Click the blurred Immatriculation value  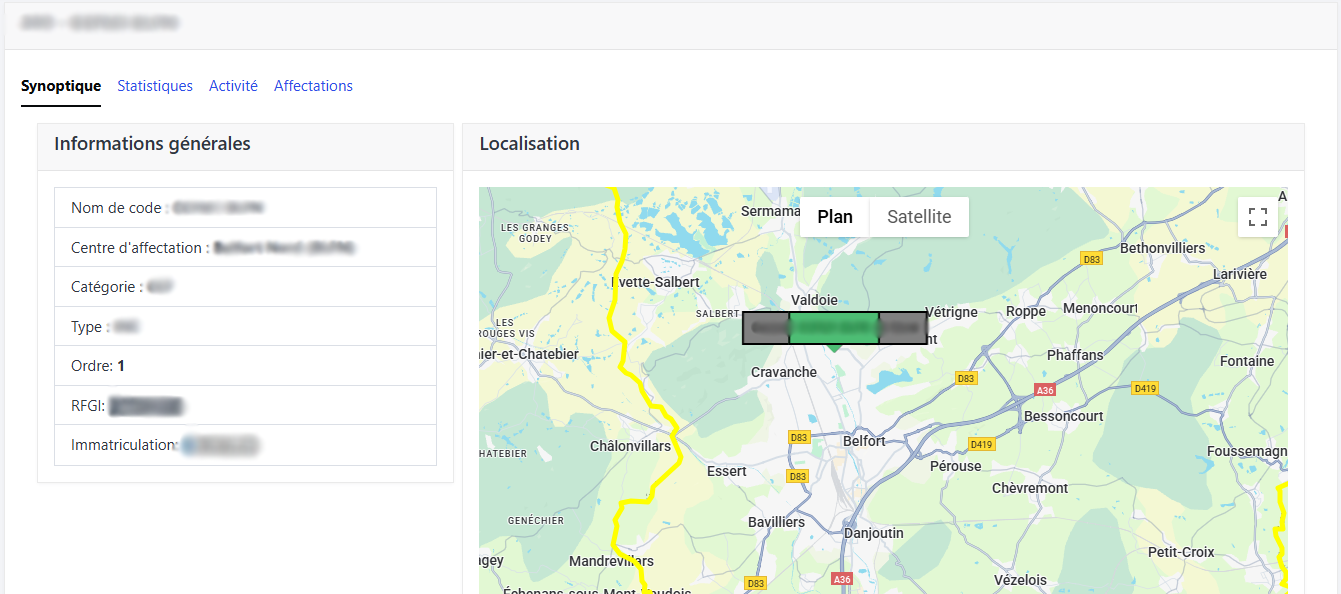220,445
